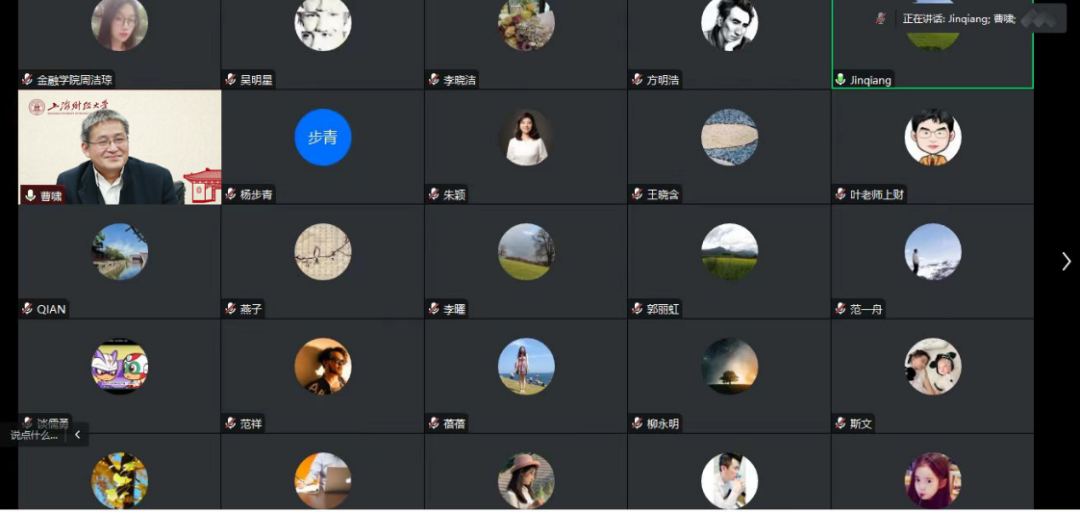Click muted mic icon beside QIAN
Screen dimensions: 1080x512
[x=28, y=309]
